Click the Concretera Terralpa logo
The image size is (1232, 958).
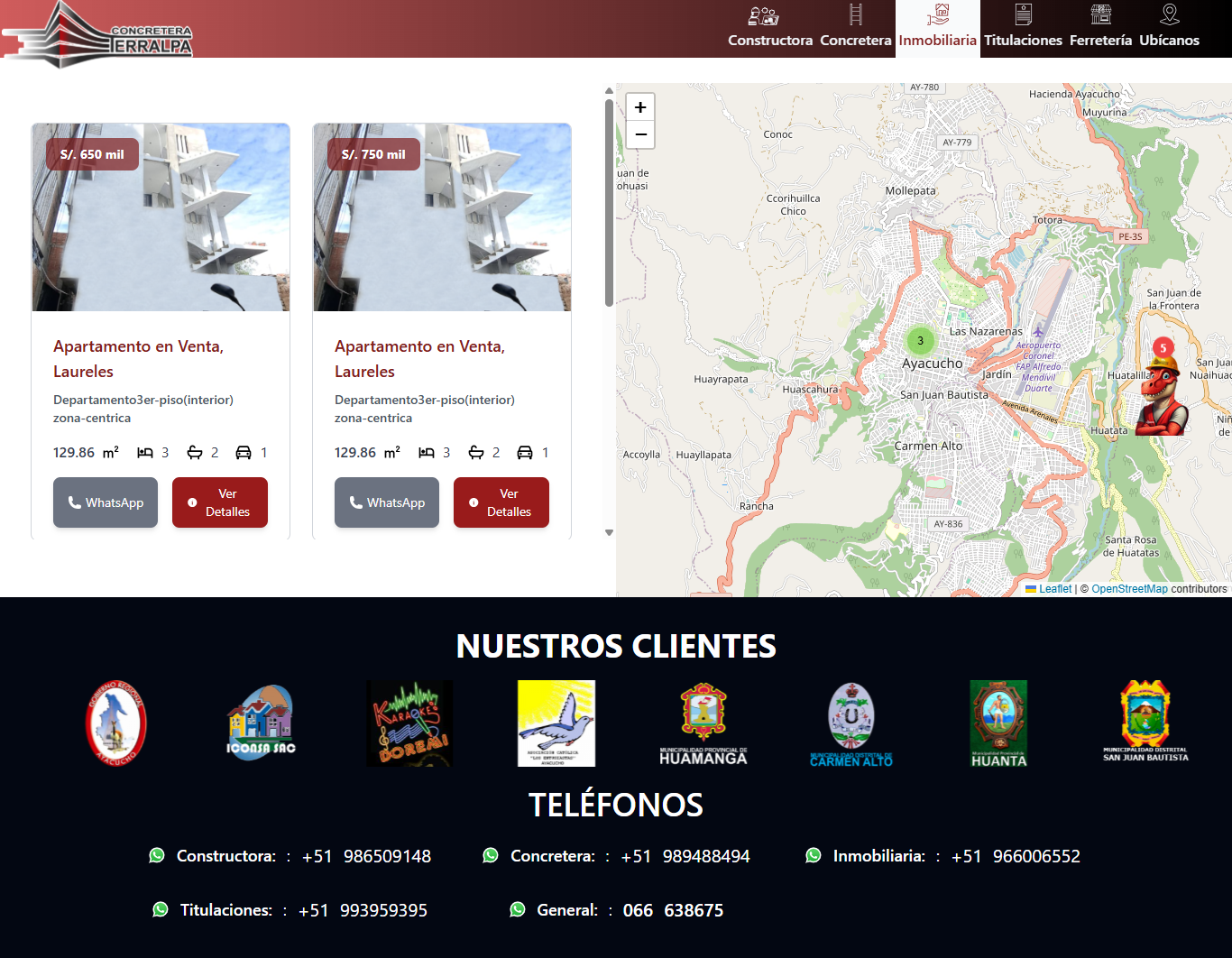(97, 34)
